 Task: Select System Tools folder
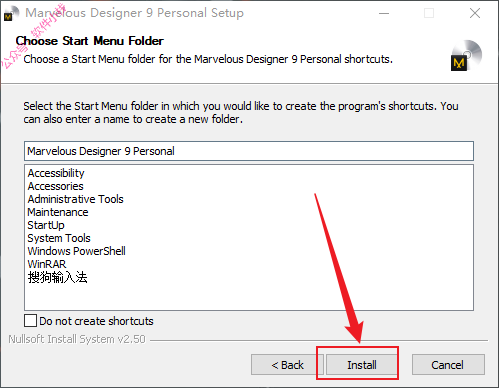coord(59,238)
